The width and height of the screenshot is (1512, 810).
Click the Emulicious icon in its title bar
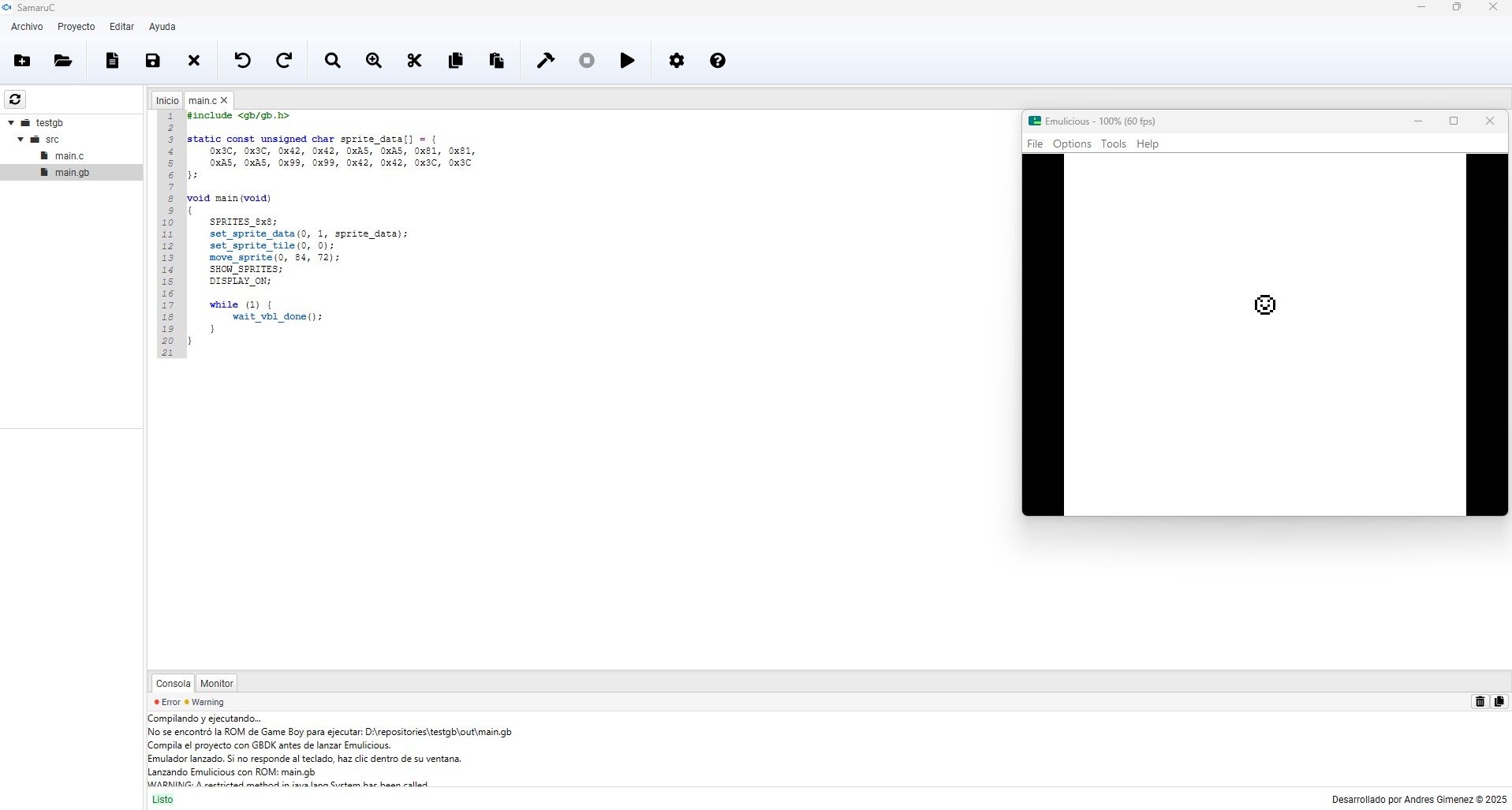(x=1034, y=121)
